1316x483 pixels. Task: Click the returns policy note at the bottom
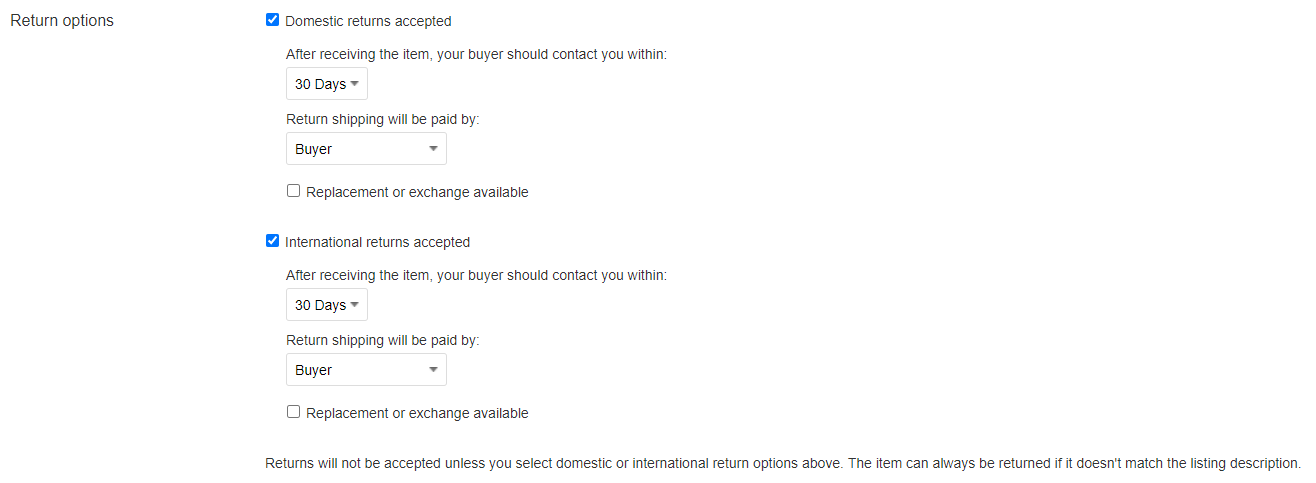click(783, 464)
